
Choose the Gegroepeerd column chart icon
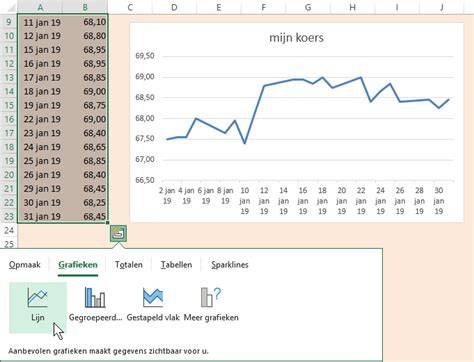click(x=95, y=297)
